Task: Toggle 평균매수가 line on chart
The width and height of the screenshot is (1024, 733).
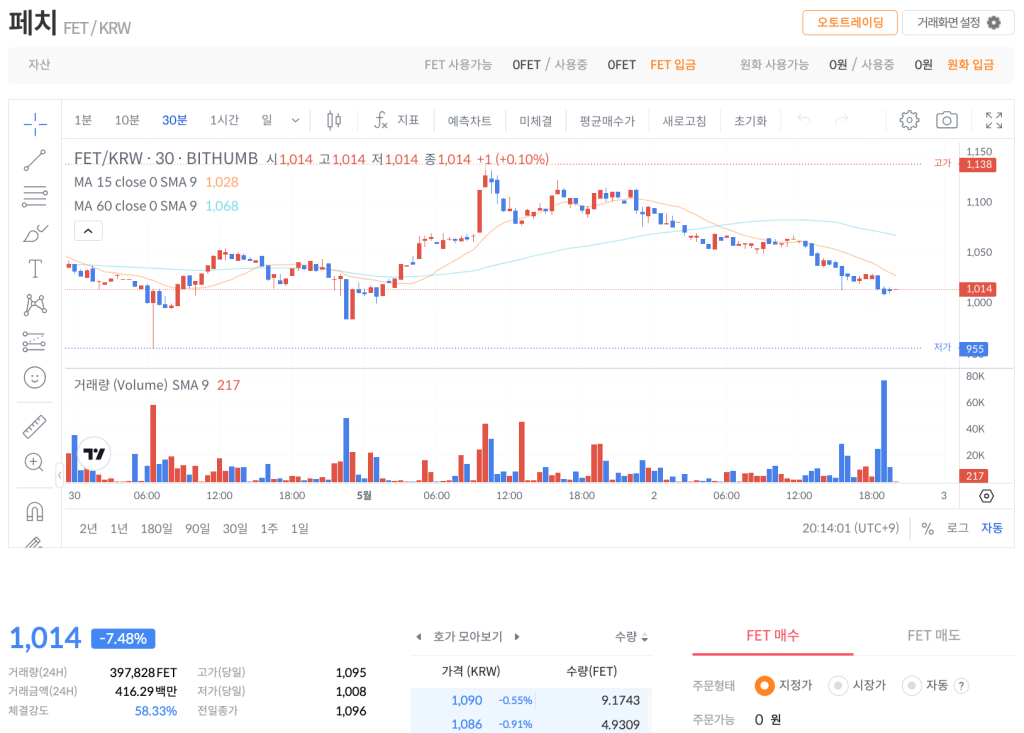Action: point(607,121)
